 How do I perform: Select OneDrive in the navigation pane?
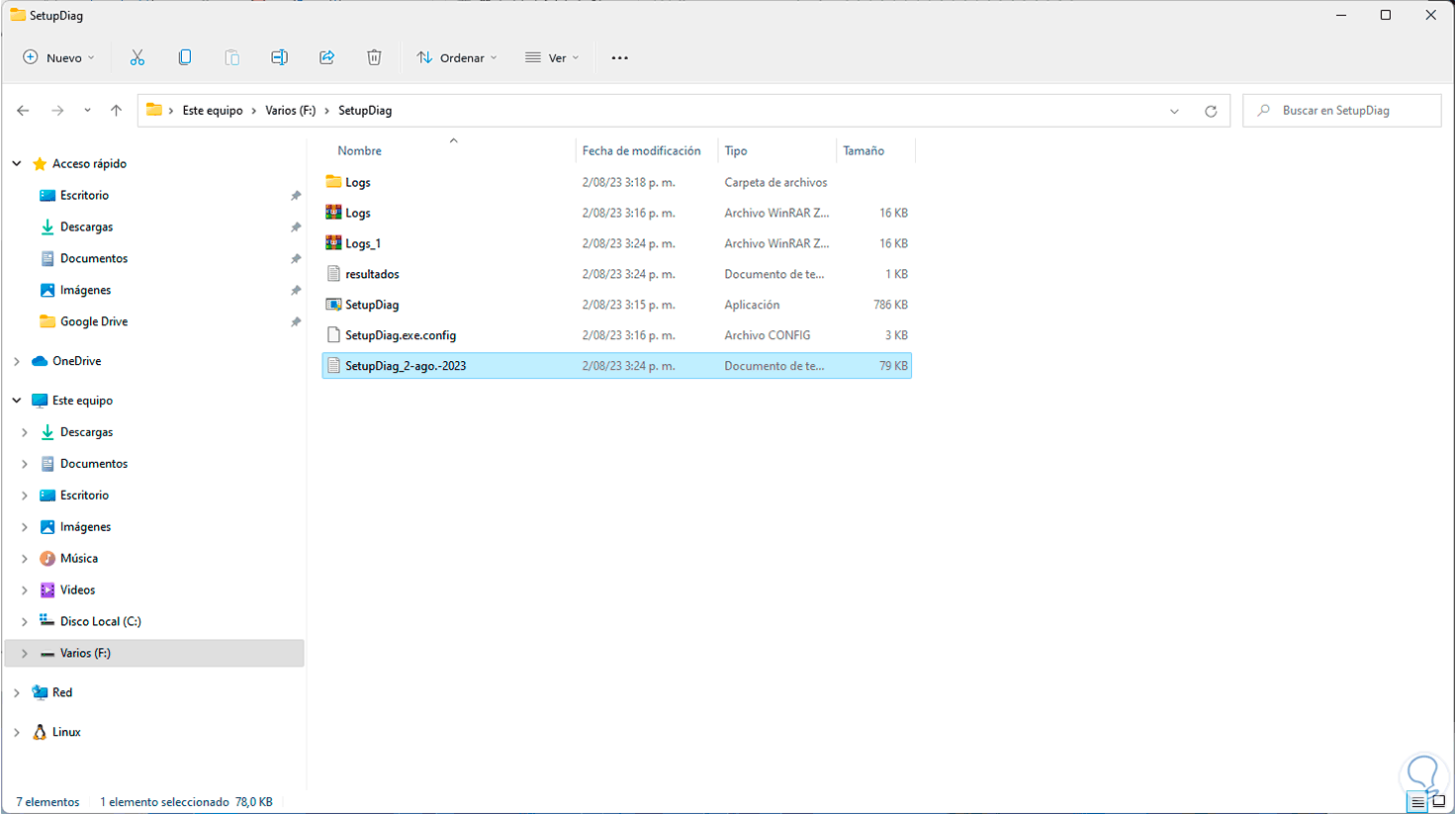(77, 361)
